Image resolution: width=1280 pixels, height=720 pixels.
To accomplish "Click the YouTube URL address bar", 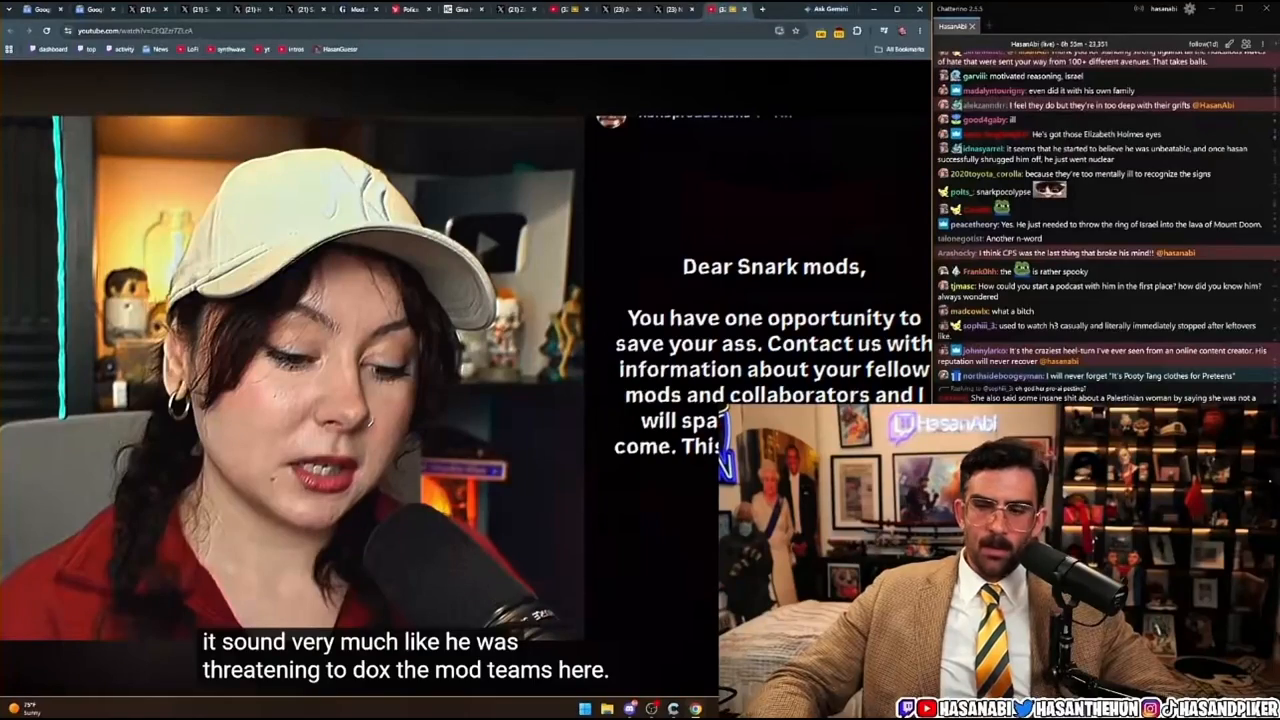I will pyautogui.click(x=420, y=31).
